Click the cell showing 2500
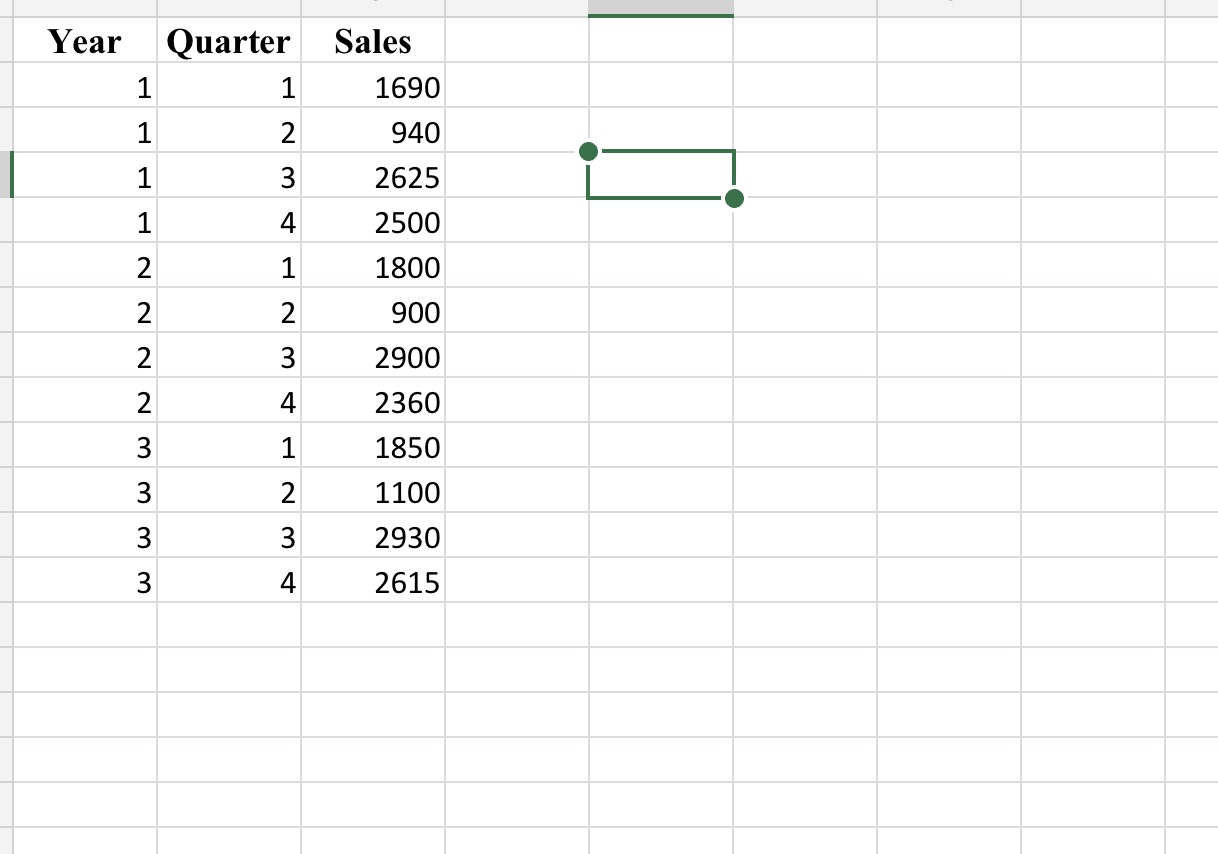This screenshot has width=1218, height=854. click(x=408, y=222)
